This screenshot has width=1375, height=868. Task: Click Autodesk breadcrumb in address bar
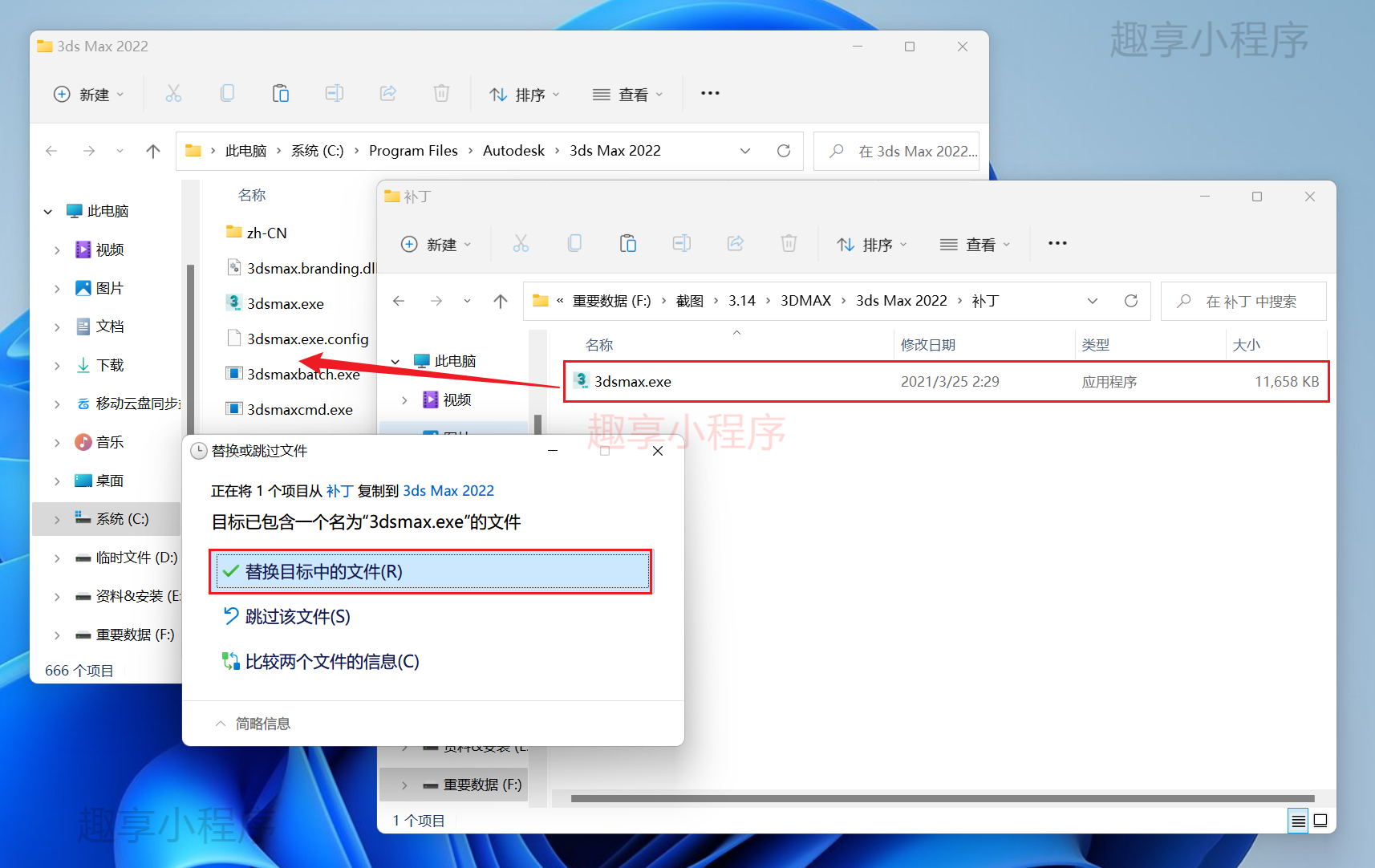513,151
